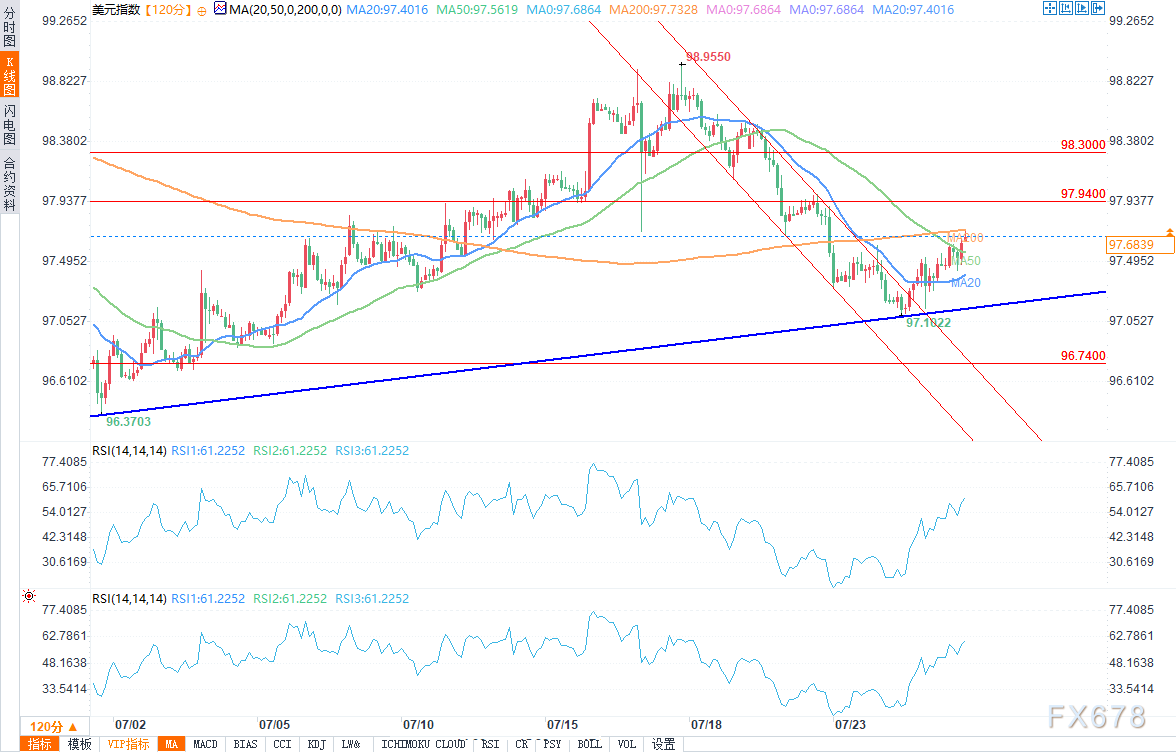
Task: Click the MA(20,50,0,200,0,0) parameters label
Action: (285, 10)
